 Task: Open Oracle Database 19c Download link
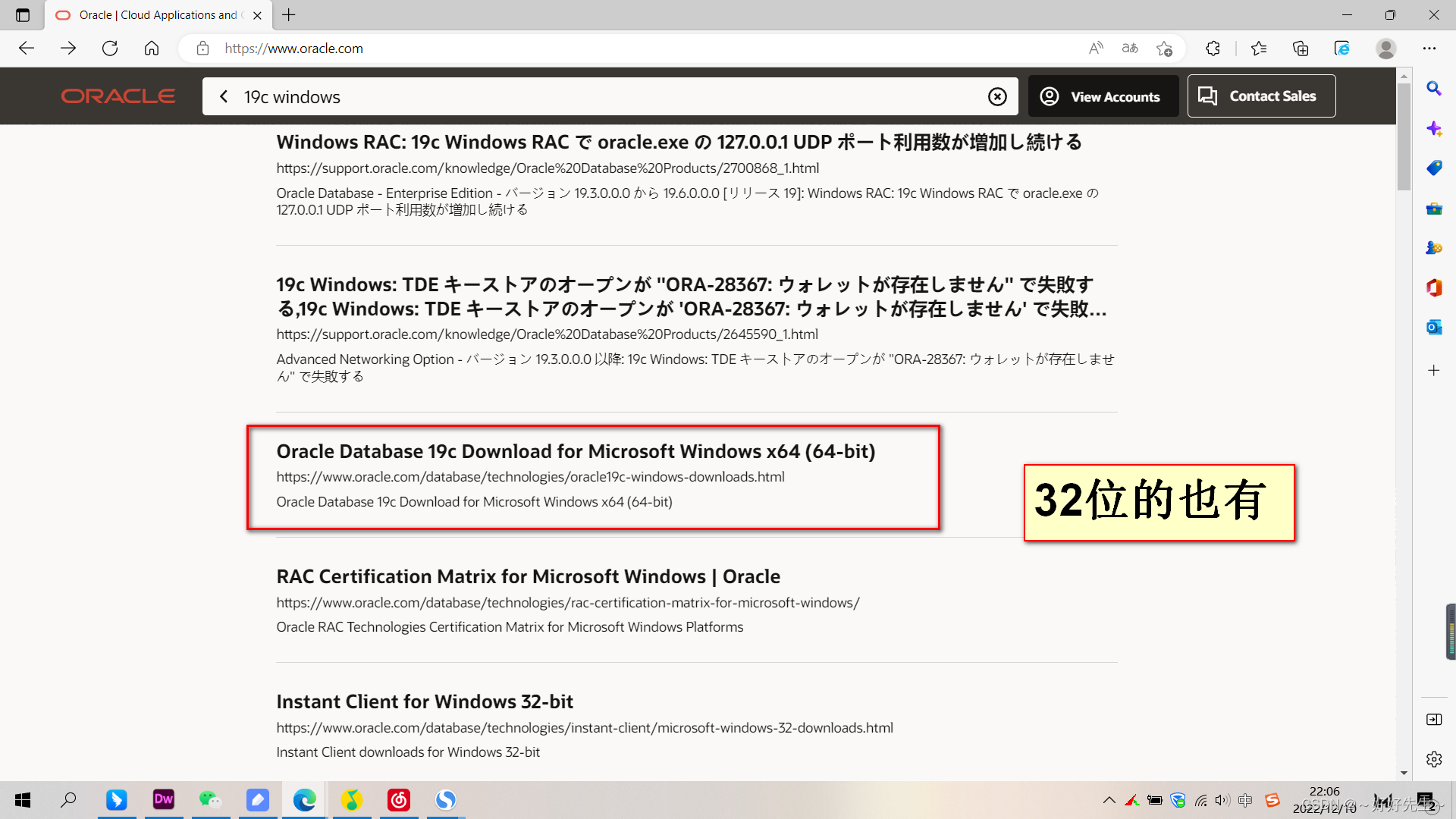[x=575, y=451]
